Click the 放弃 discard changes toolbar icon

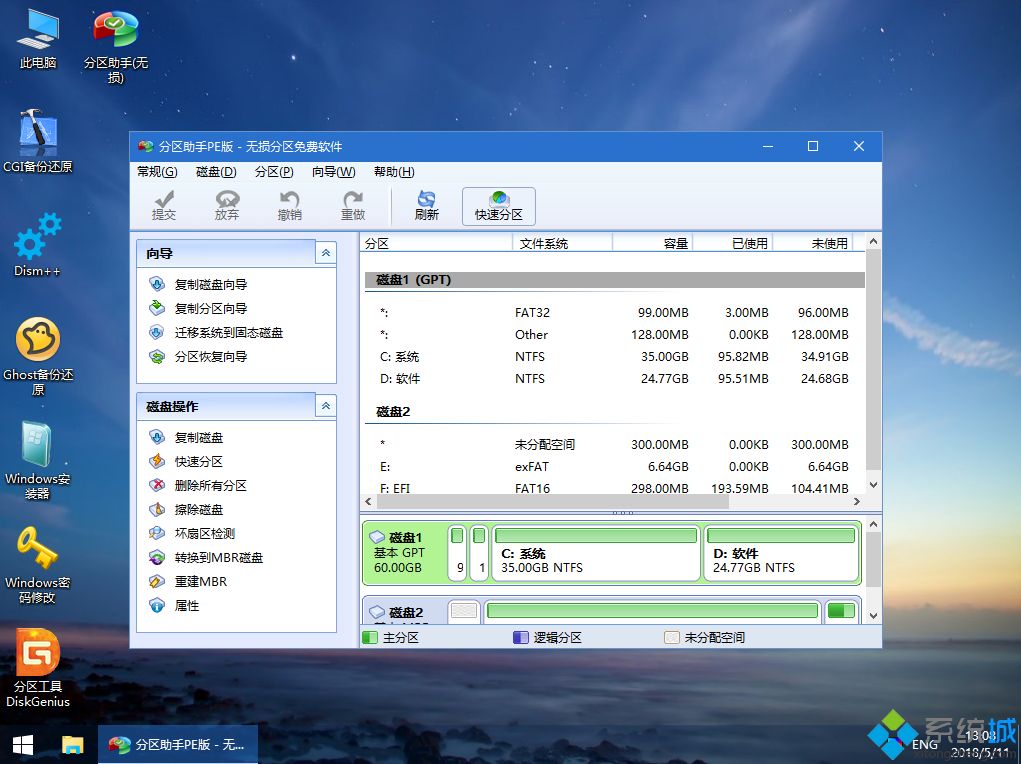pos(226,205)
